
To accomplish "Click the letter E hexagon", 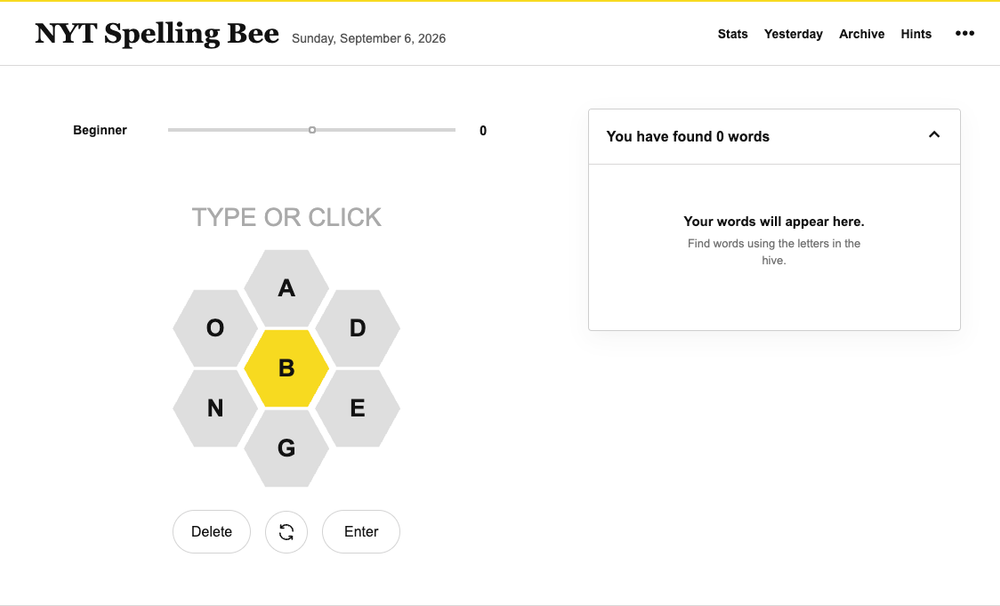I will 358,408.
